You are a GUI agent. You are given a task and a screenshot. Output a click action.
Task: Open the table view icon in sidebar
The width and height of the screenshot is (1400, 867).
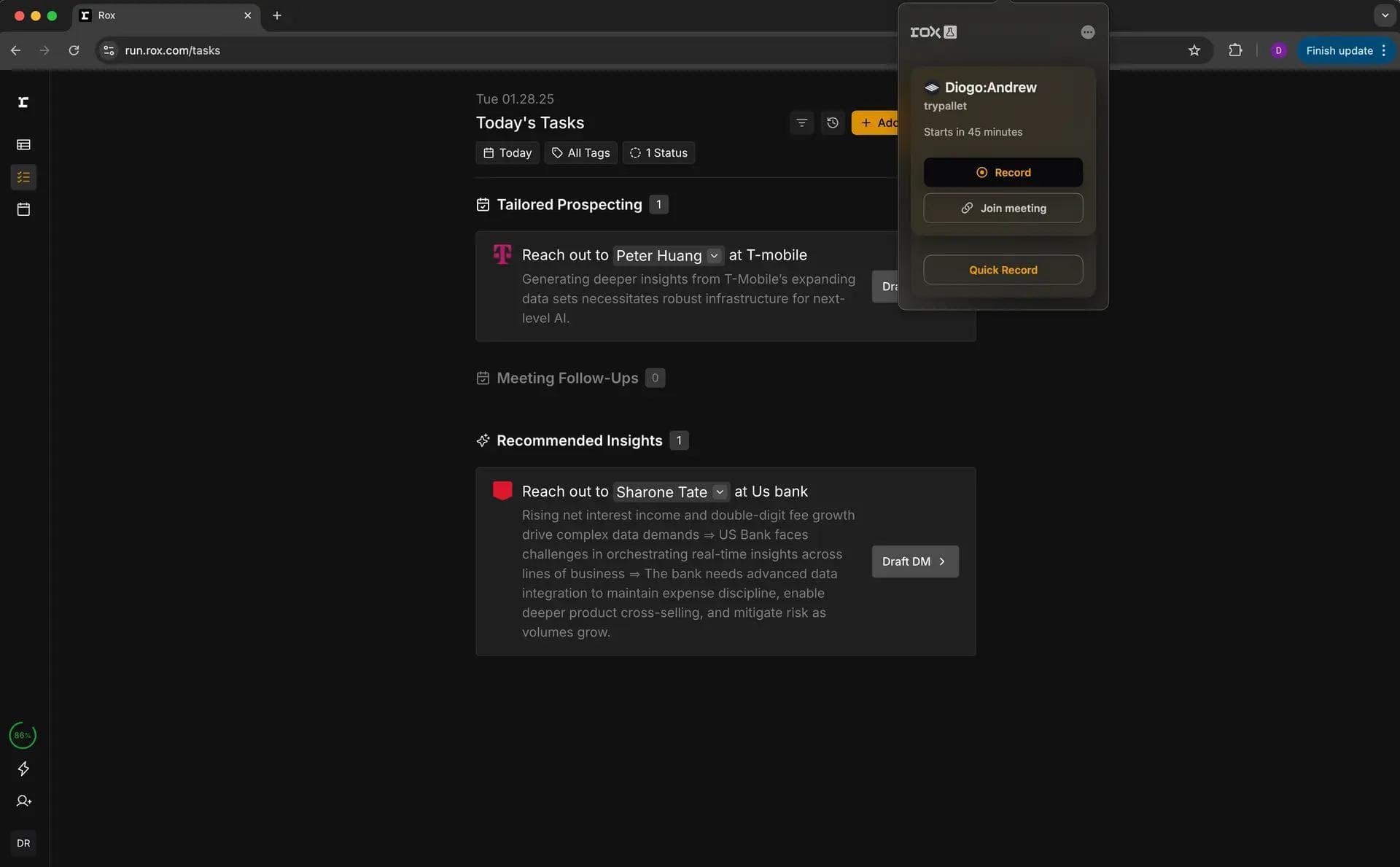pyautogui.click(x=23, y=145)
